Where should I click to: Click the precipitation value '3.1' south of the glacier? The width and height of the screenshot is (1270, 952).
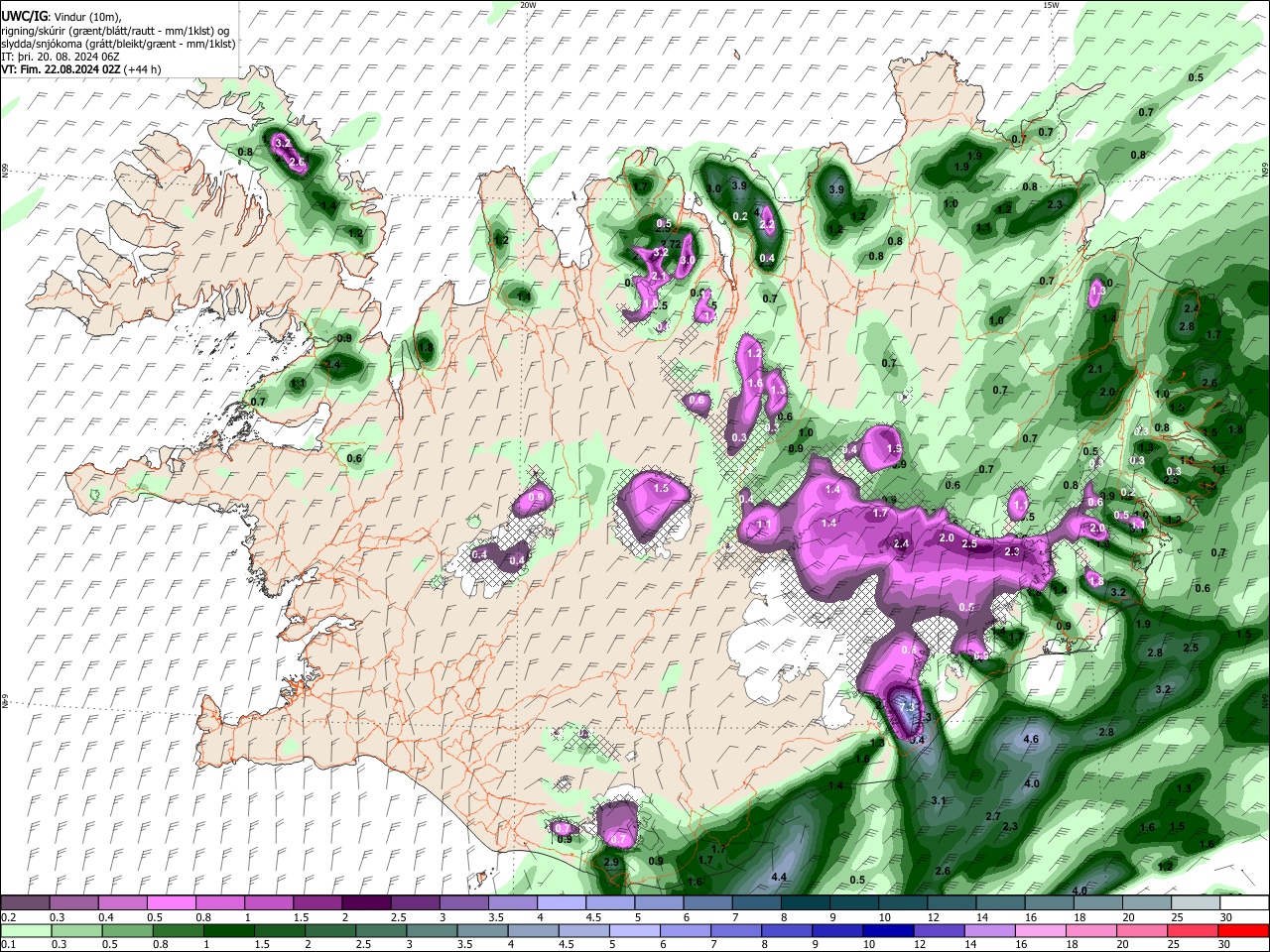940,799
